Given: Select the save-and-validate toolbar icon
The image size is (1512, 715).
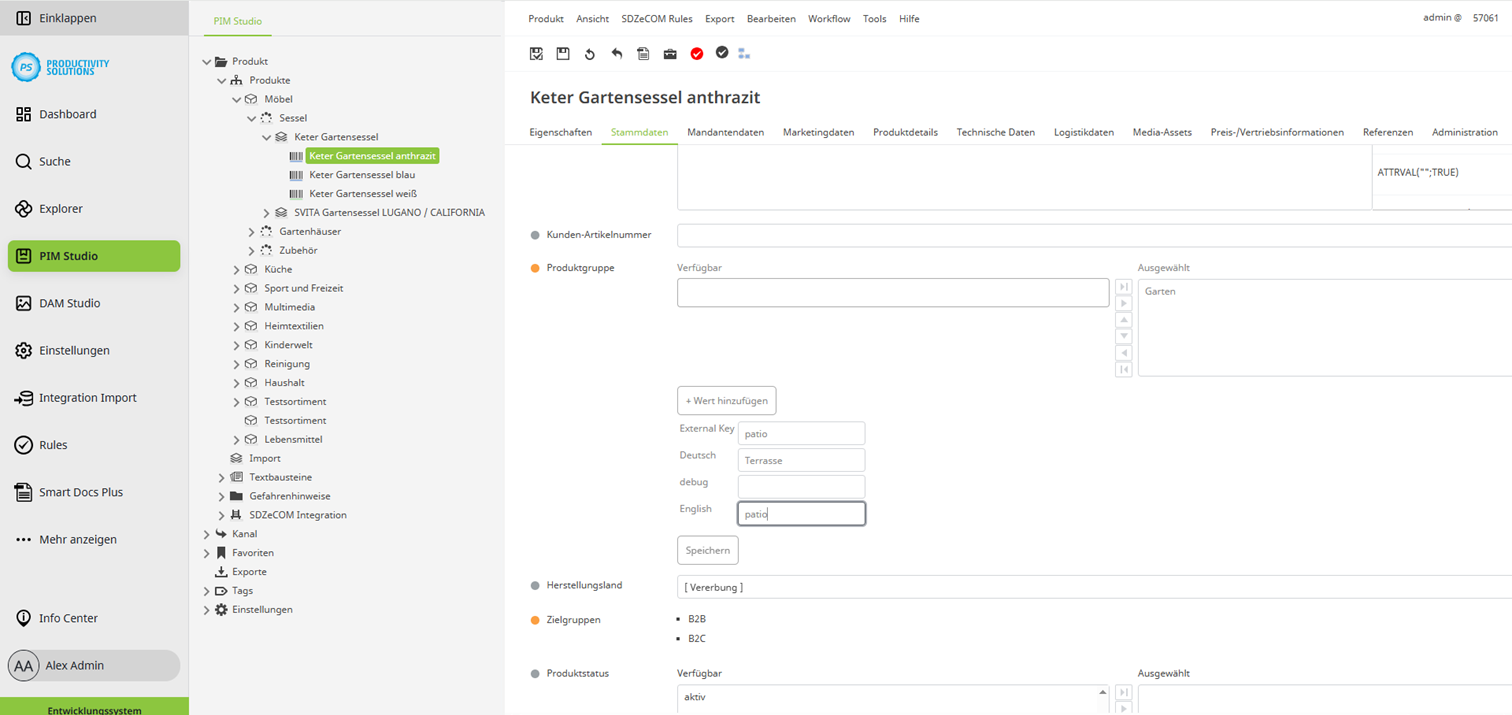Looking at the screenshot, I should (x=537, y=53).
